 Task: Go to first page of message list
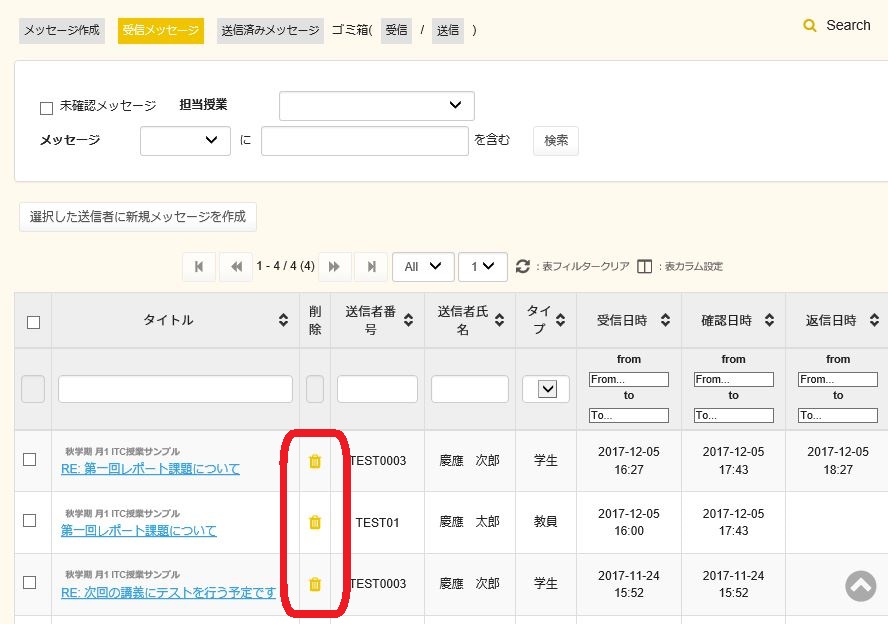(199, 267)
